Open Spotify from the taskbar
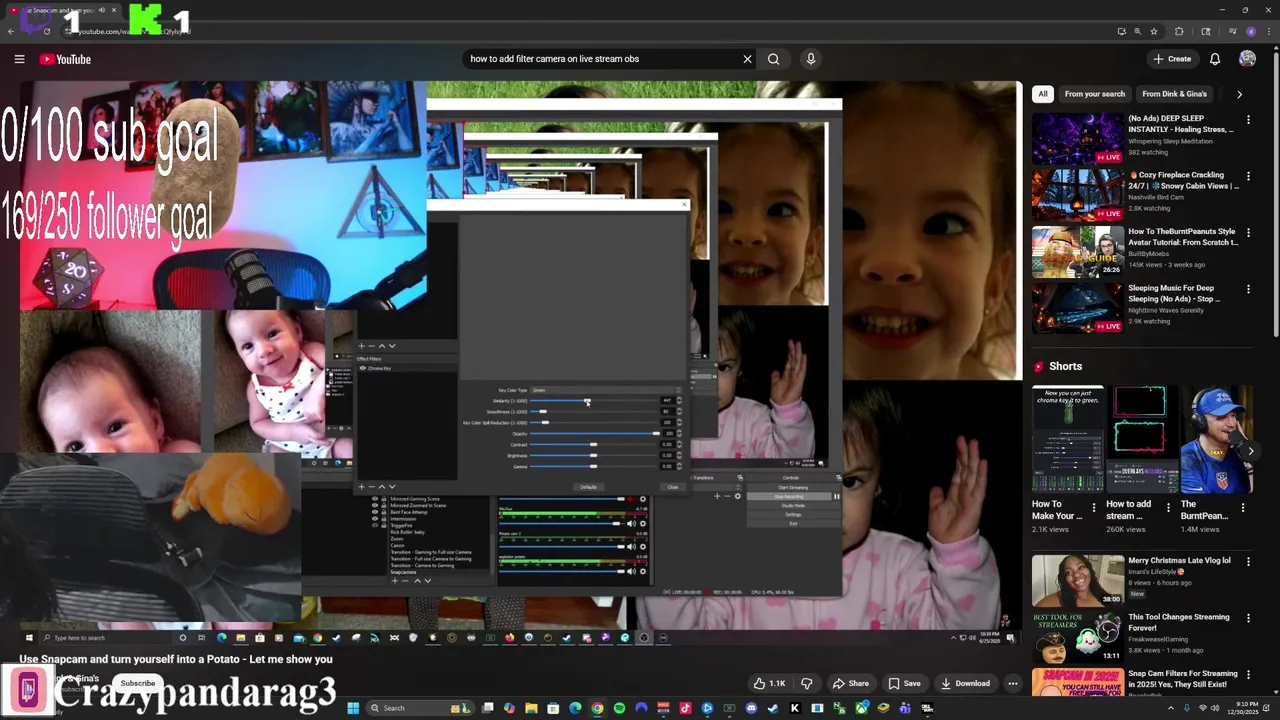Screen dimensions: 1280x720 pyautogui.click(x=619, y=708)
